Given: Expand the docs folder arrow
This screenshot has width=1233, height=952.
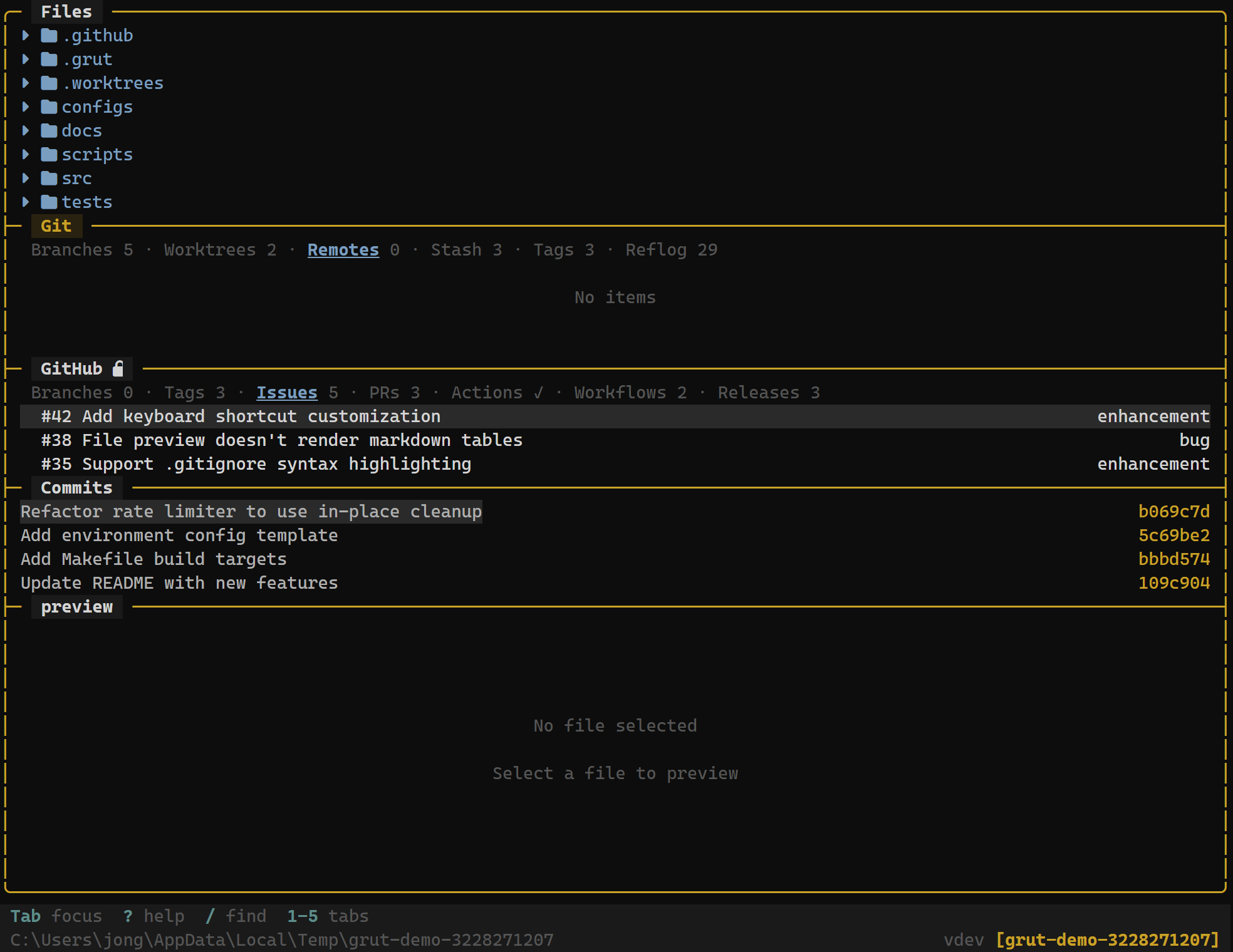Looking at the screenshot, I should click(x=26, y=131).
